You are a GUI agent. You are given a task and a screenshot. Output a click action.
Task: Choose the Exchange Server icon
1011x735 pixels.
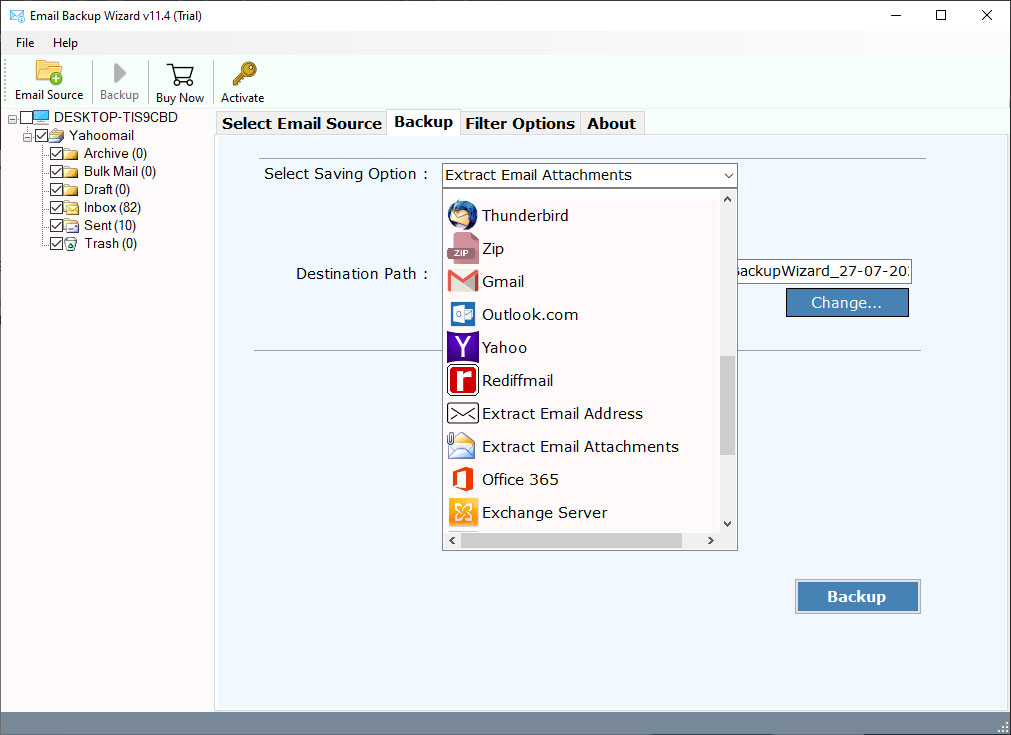point(463,513)
